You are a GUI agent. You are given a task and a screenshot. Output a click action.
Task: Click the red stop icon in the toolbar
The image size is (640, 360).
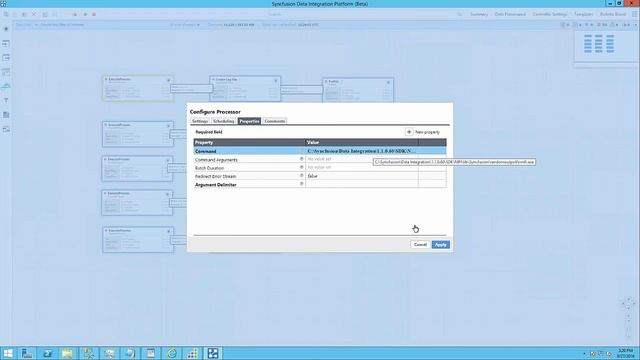coord(94,14)
